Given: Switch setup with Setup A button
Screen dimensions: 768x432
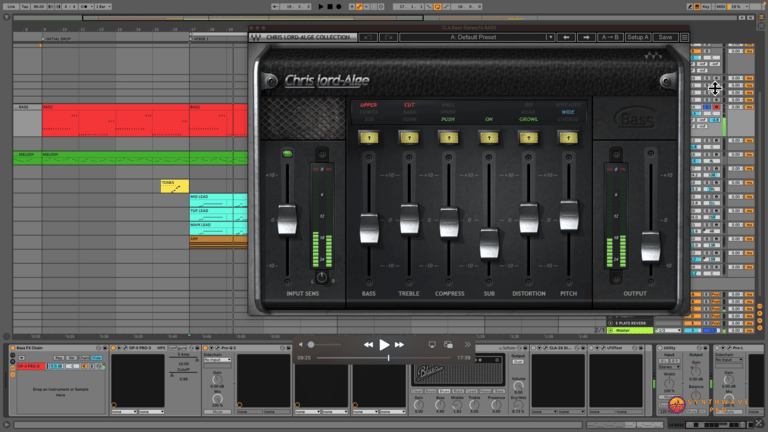Looking at the screenshot, I should [x=638, y=37].
